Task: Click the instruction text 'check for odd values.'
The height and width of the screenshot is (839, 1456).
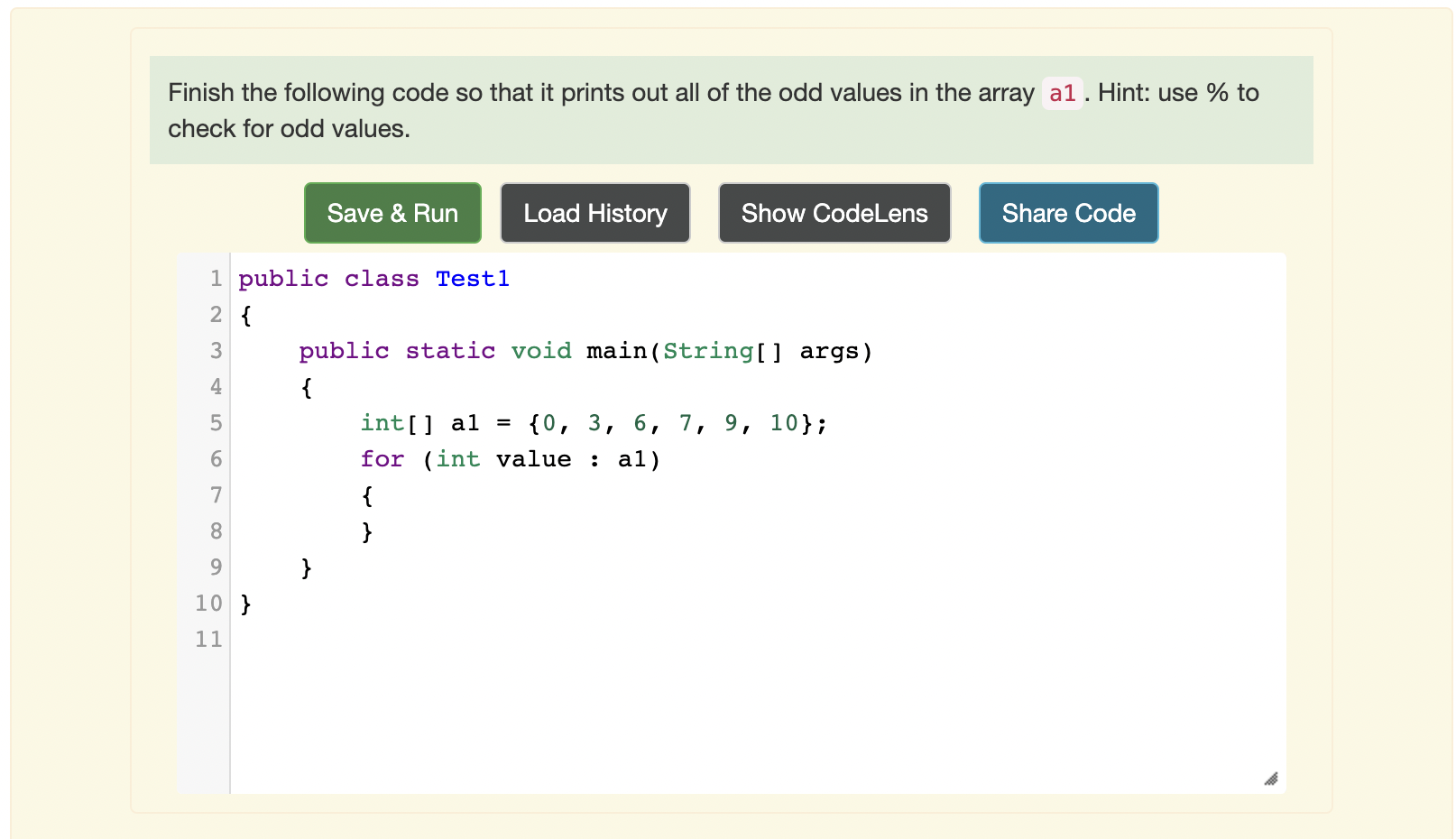Action: point(289,129)
